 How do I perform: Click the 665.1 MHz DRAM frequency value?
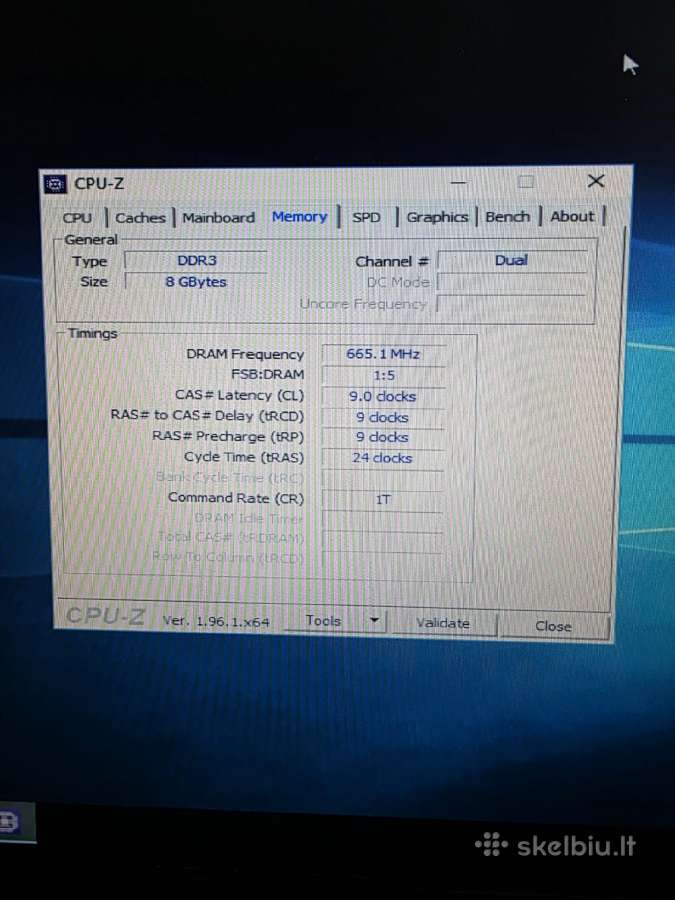383,354
